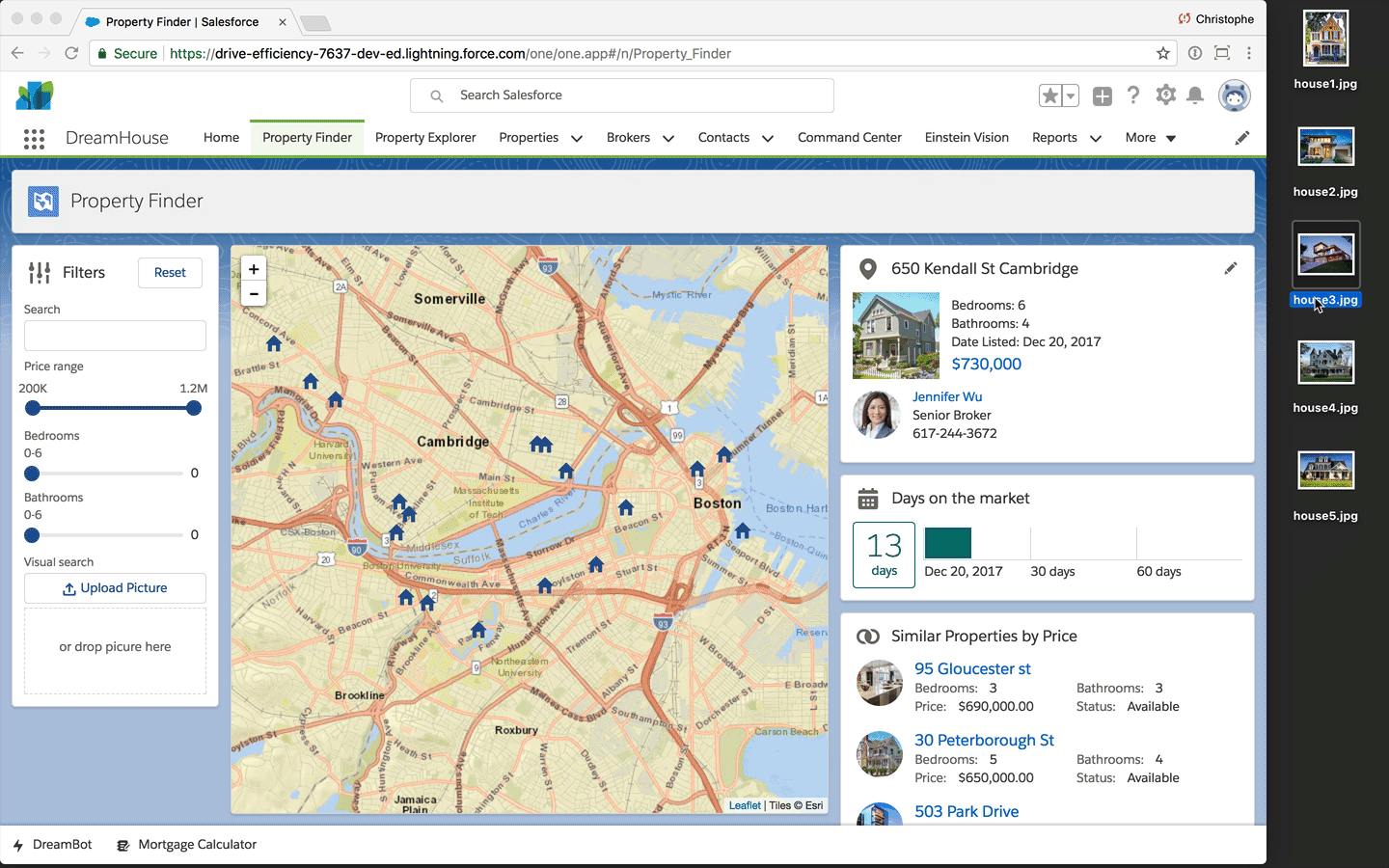The image size is (1389, 868).
Task: Open the More navigation dropdown
Action: [x=1151, y=138]
